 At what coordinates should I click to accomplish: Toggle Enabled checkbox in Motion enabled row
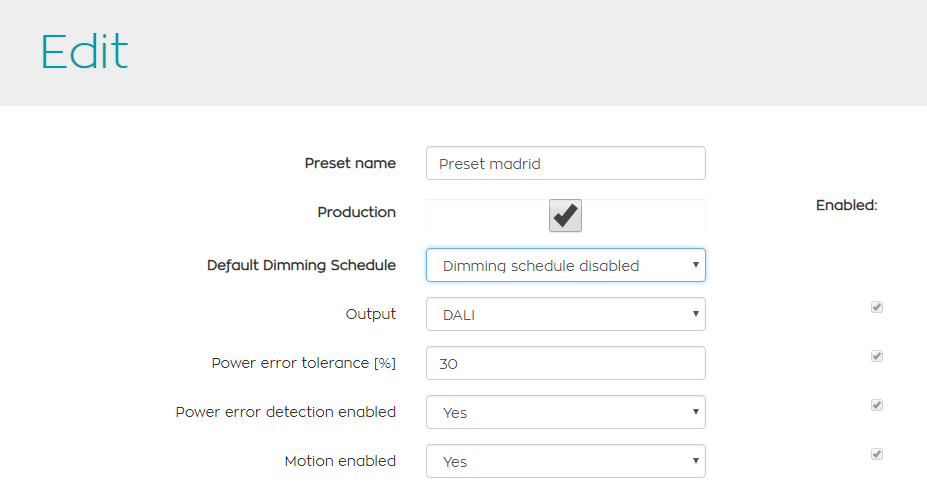[877, 454]
